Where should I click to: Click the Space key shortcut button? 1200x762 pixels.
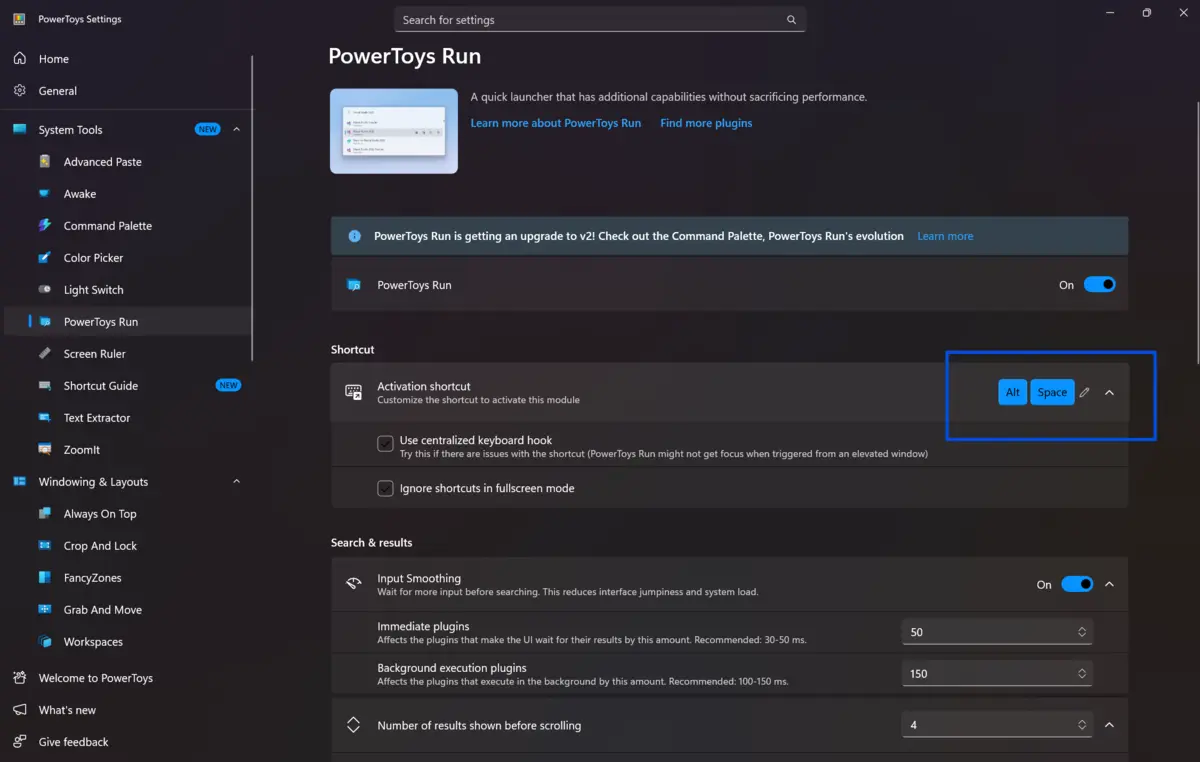1052,393
